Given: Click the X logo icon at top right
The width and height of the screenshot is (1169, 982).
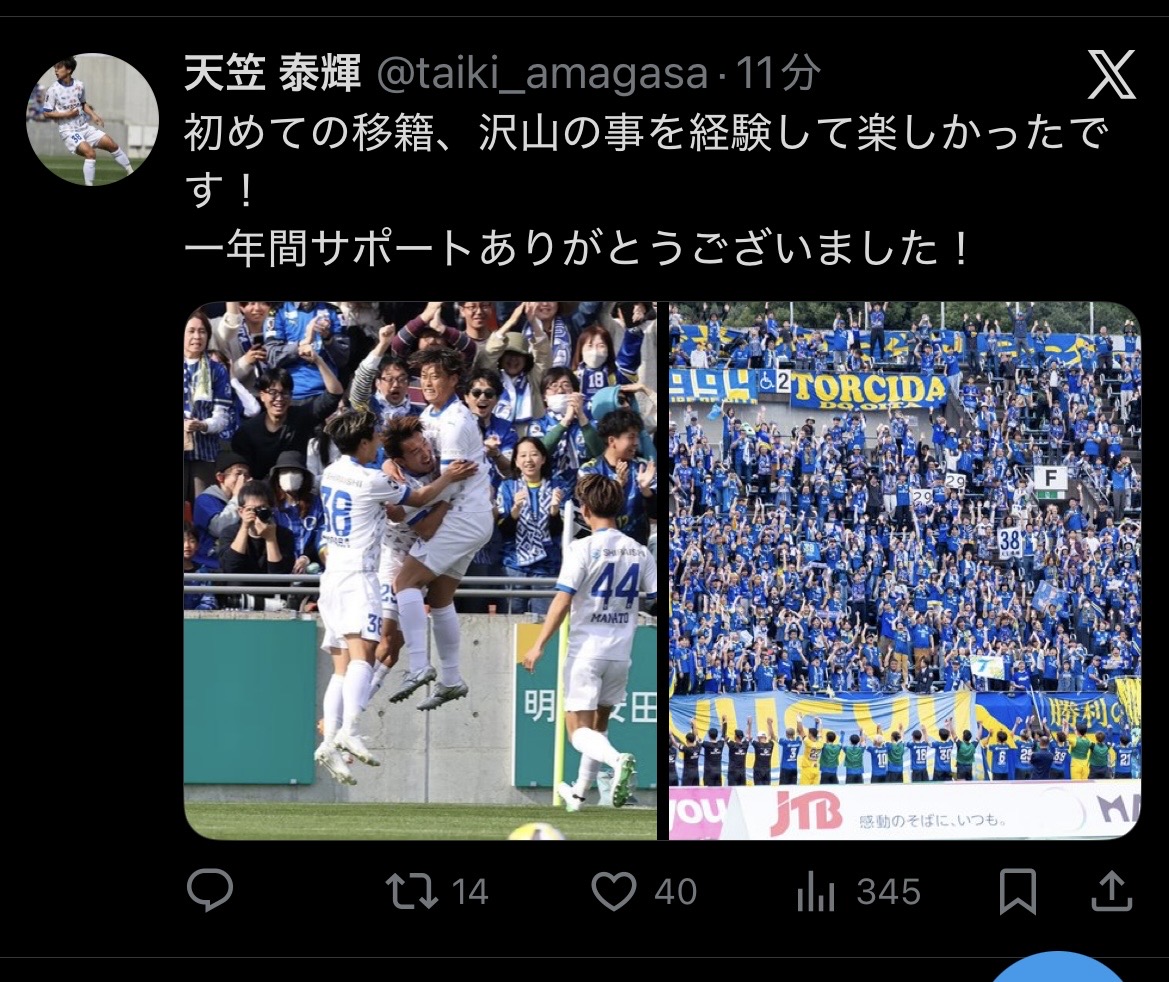Looking at the screenshot, I should coord(1112,75).
